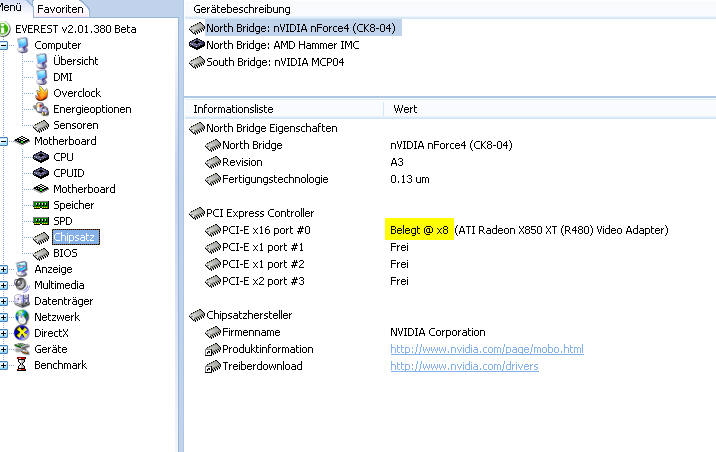Click the SPD memory module icon
Viewport: 716px width, 452px height.
pyautogui.click(x=41, y=221)
